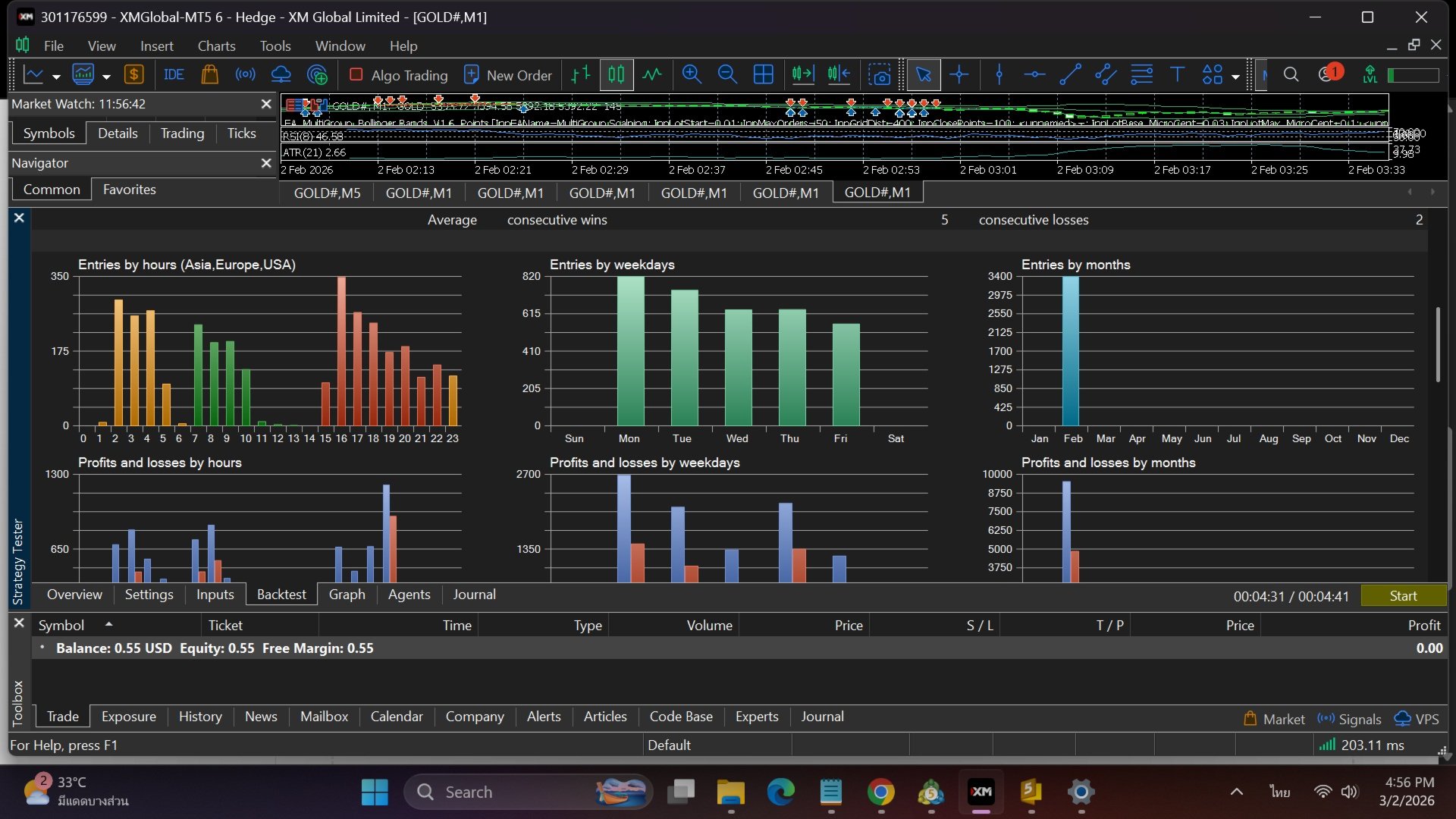Screen dimensions: 1456x819
Task: Click the backtest report vertical scrollbar
Action: coord(1437,345)
